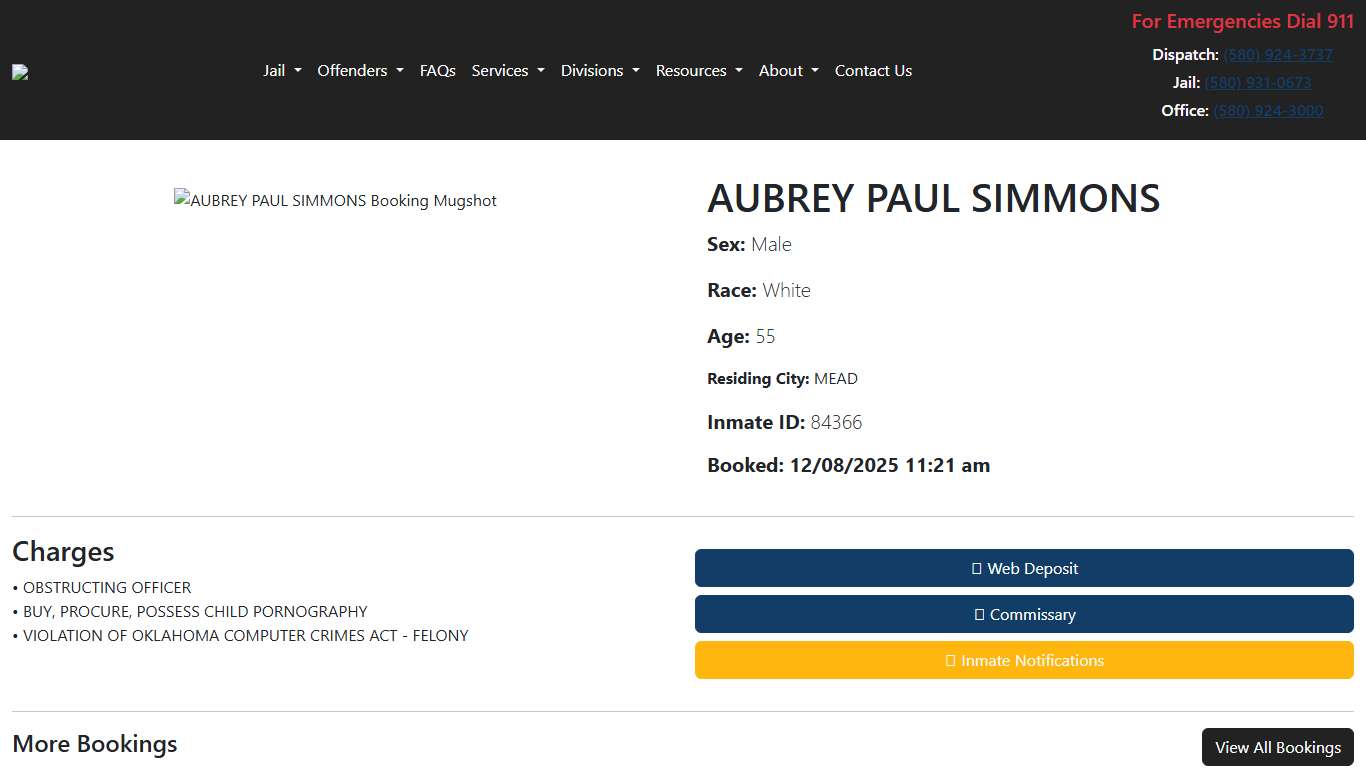Select FAQs in the navigation bar
The width and height of the screenshot is (1366, 768).
[x=437, y=70]
